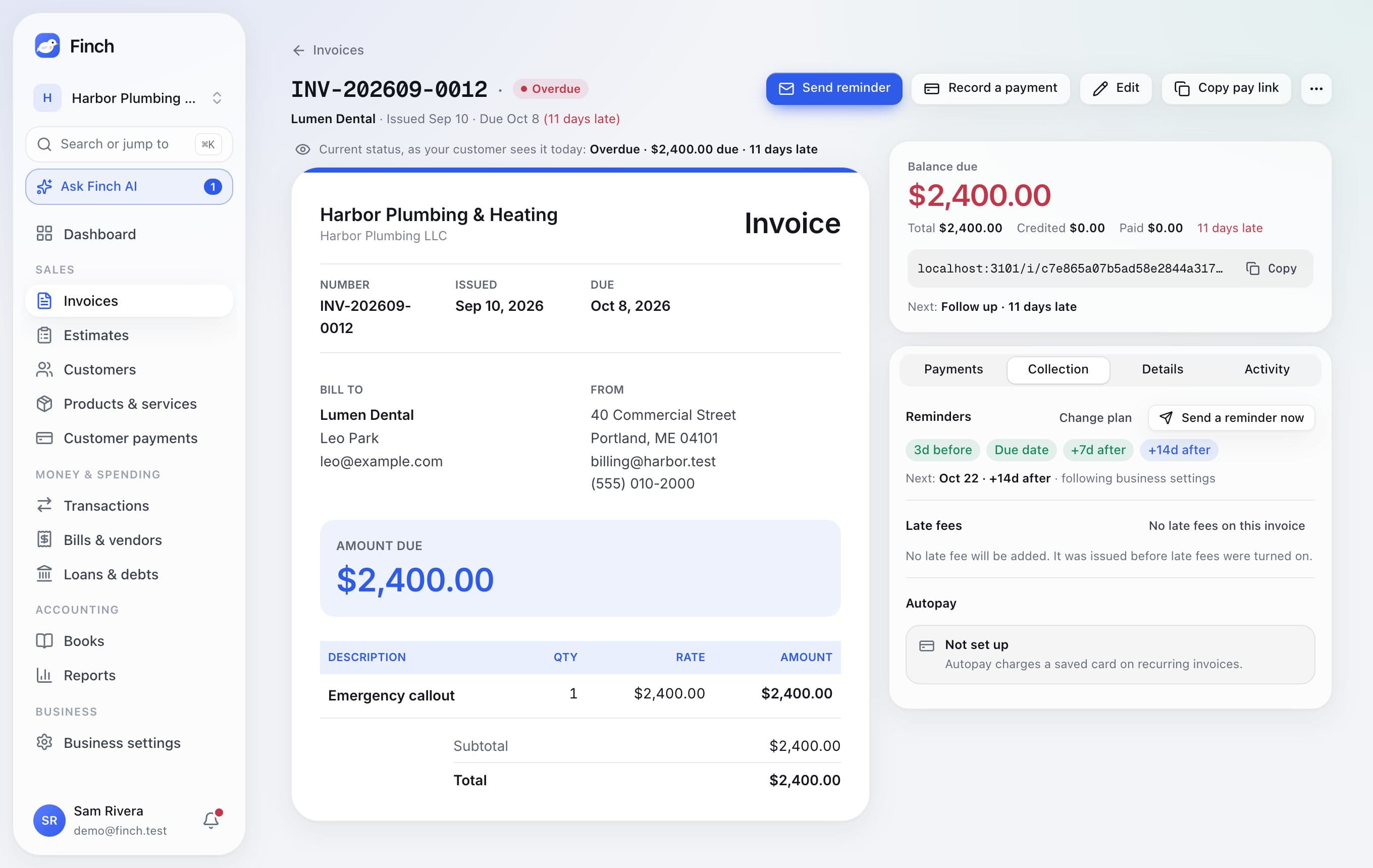Click Record a payment
Viewport: 1373px width, 868px height.
click(x=990, y=88)
